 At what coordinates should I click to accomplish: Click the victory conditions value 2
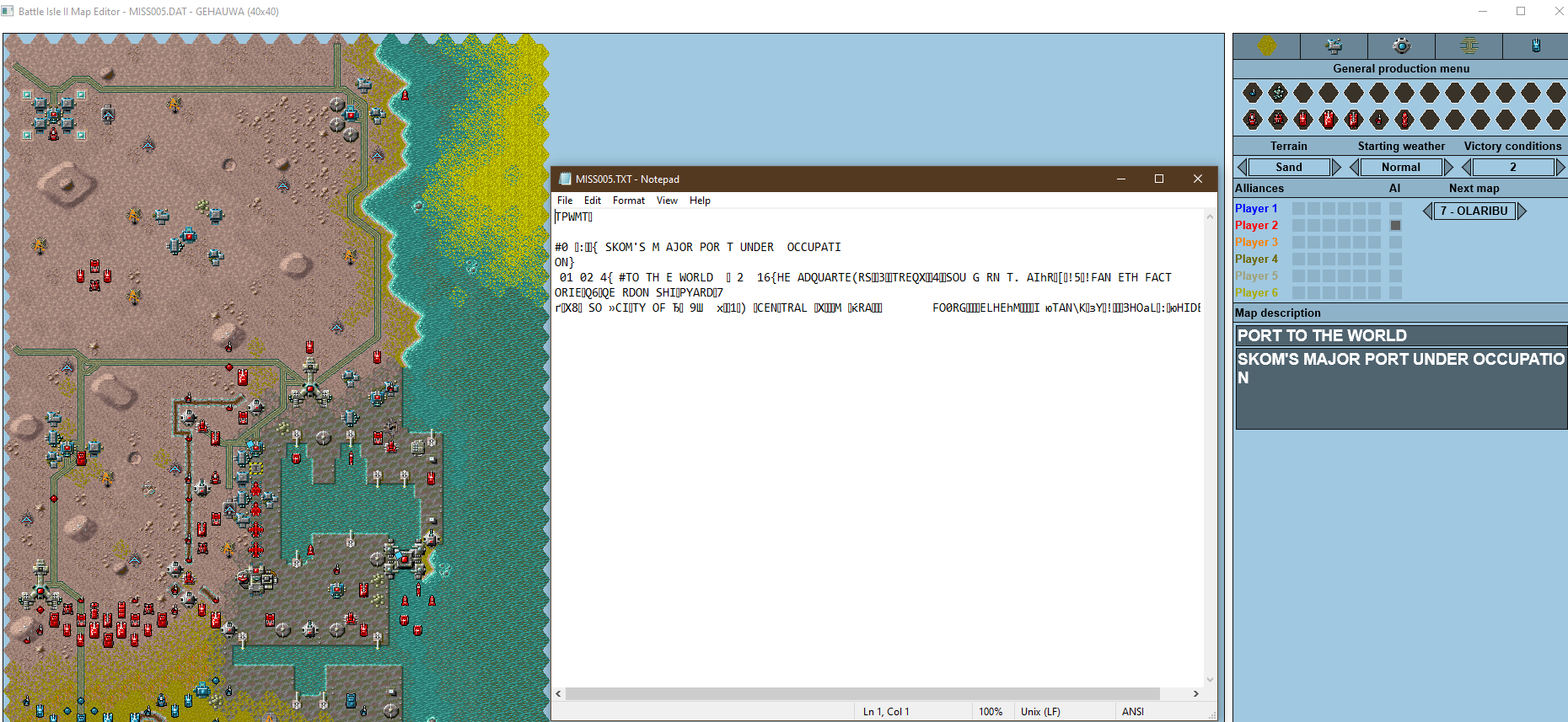click(x=1513, y=167)
